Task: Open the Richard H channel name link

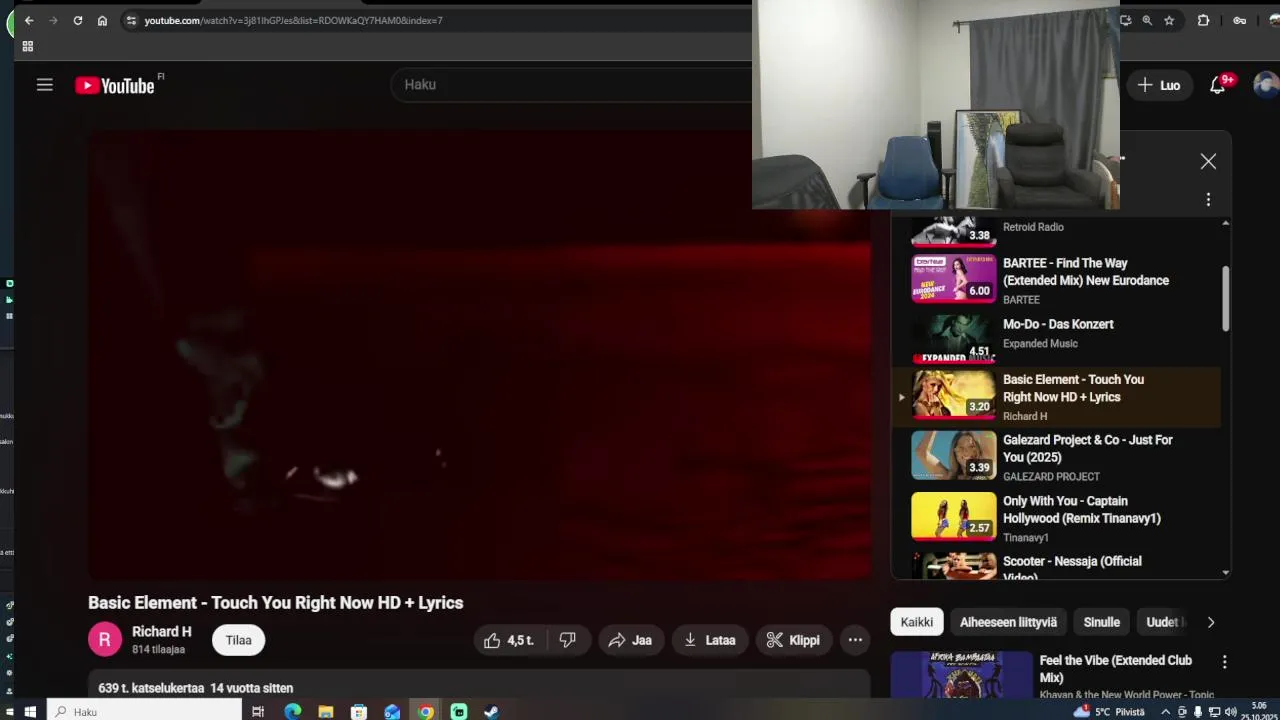Action: click(x=161, y=632)
